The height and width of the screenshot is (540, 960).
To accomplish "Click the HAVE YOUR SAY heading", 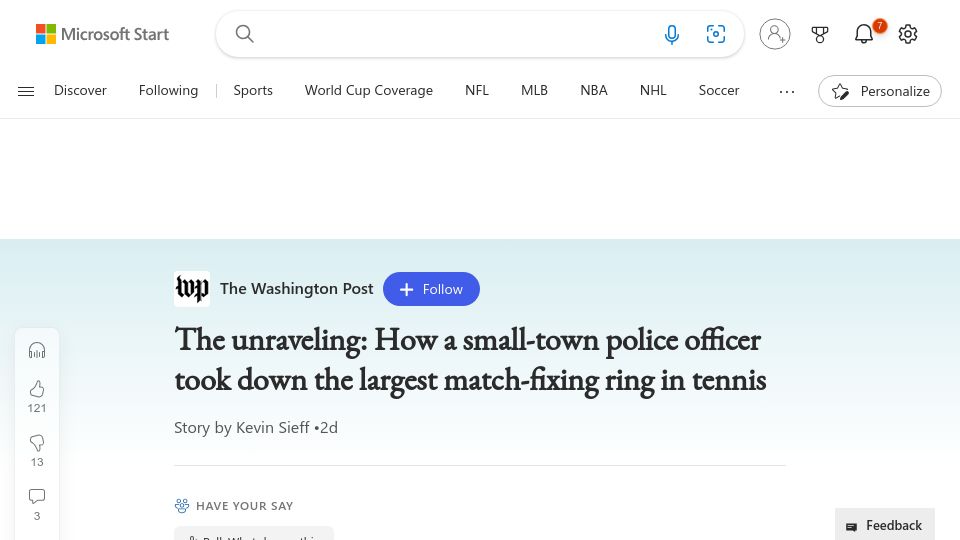I will tap(244, 506).
